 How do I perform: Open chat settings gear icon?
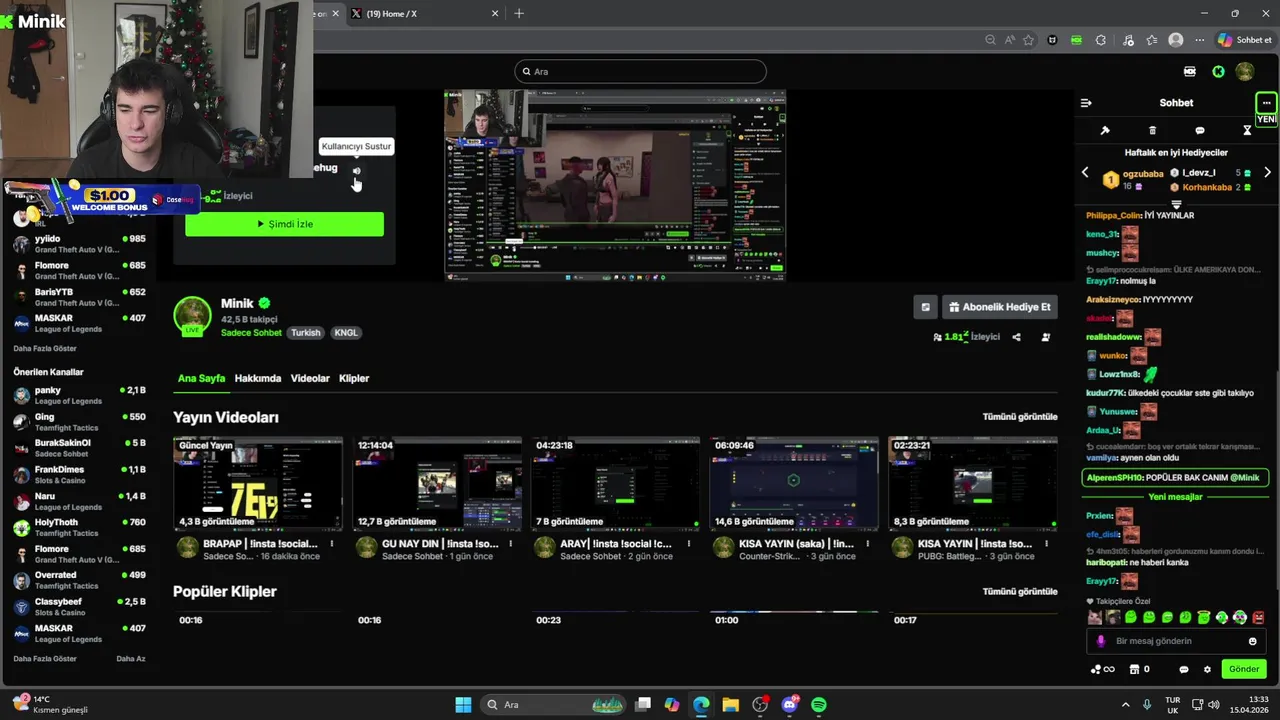point(1207,669)
